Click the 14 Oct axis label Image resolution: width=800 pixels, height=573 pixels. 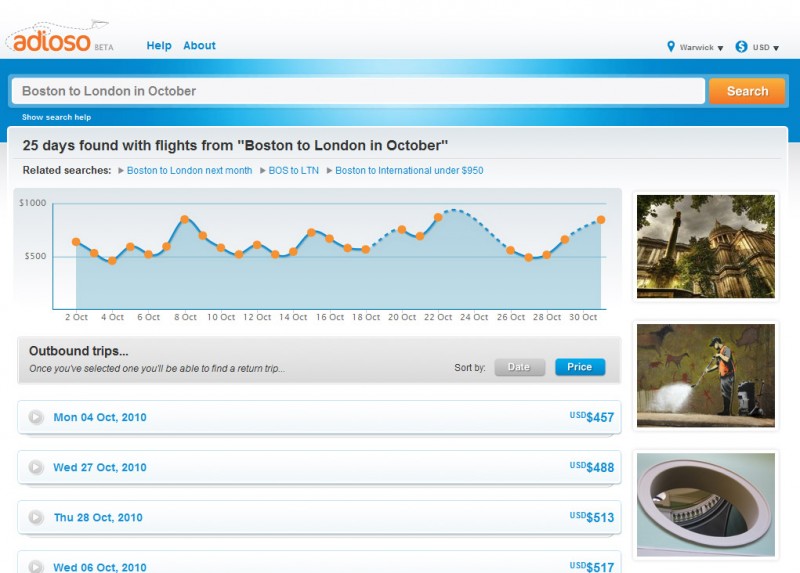pyautogui.click(x=293, y=317)
